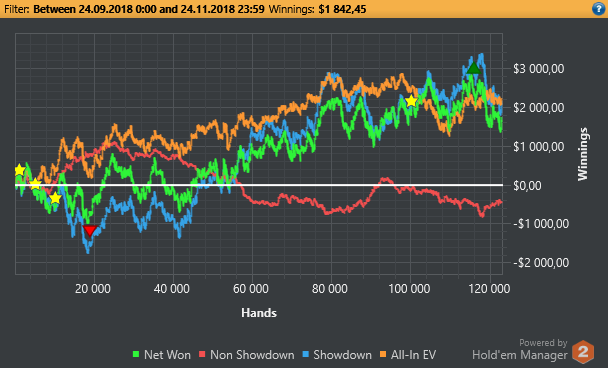The image size is (608, 368).
Task: Click the vertical Winnings axis title
Action: pos(583,154)
